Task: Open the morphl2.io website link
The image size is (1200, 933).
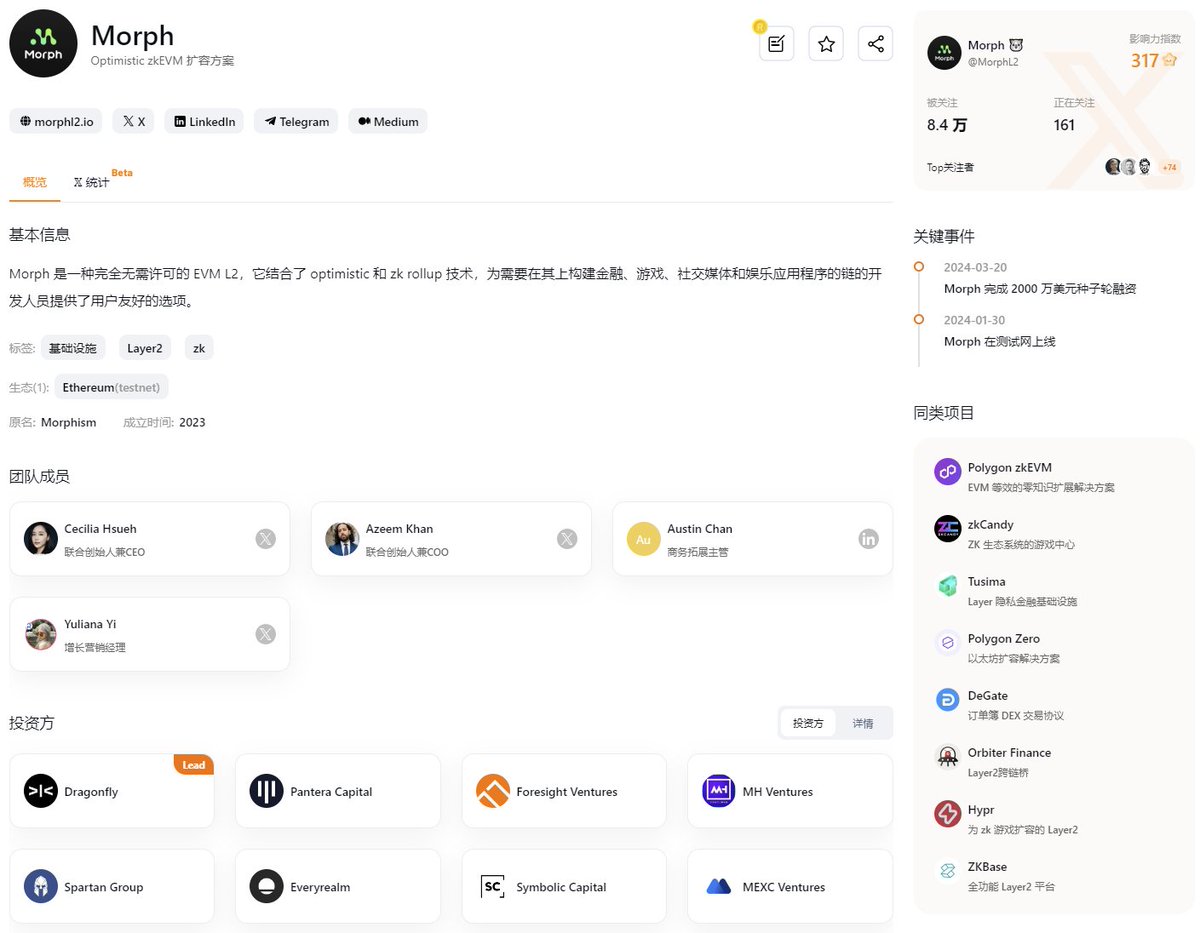Action: click(x=56, y=121)
